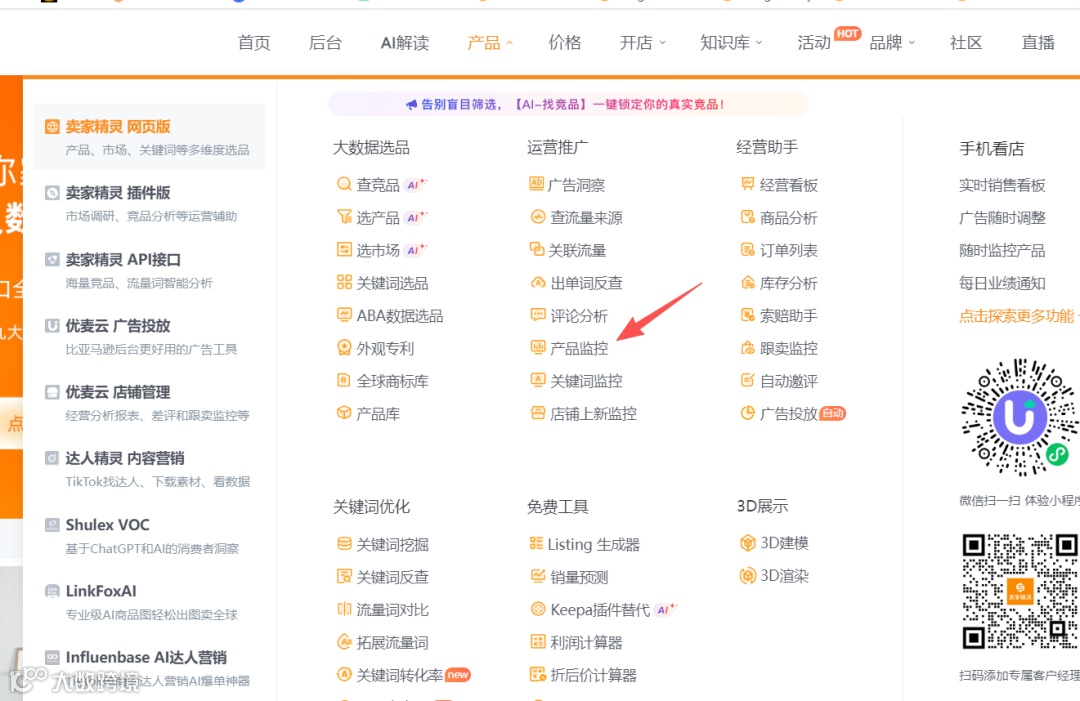Click the 选市场 icon
1080x701 pixels.
tap(344, 249)
